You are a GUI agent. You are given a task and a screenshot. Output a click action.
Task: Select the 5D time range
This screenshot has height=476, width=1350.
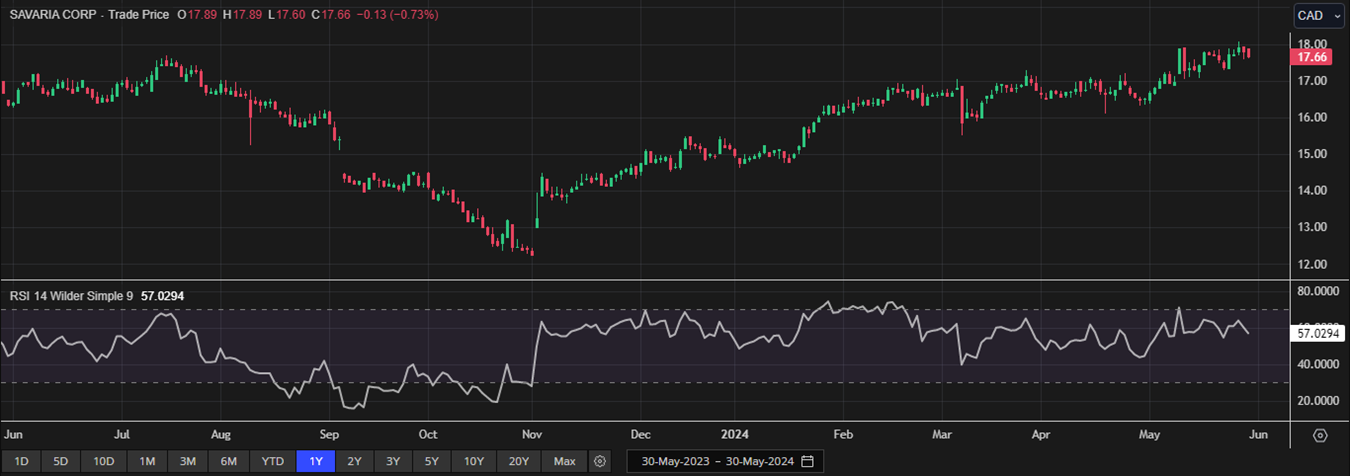click(60, 461)
